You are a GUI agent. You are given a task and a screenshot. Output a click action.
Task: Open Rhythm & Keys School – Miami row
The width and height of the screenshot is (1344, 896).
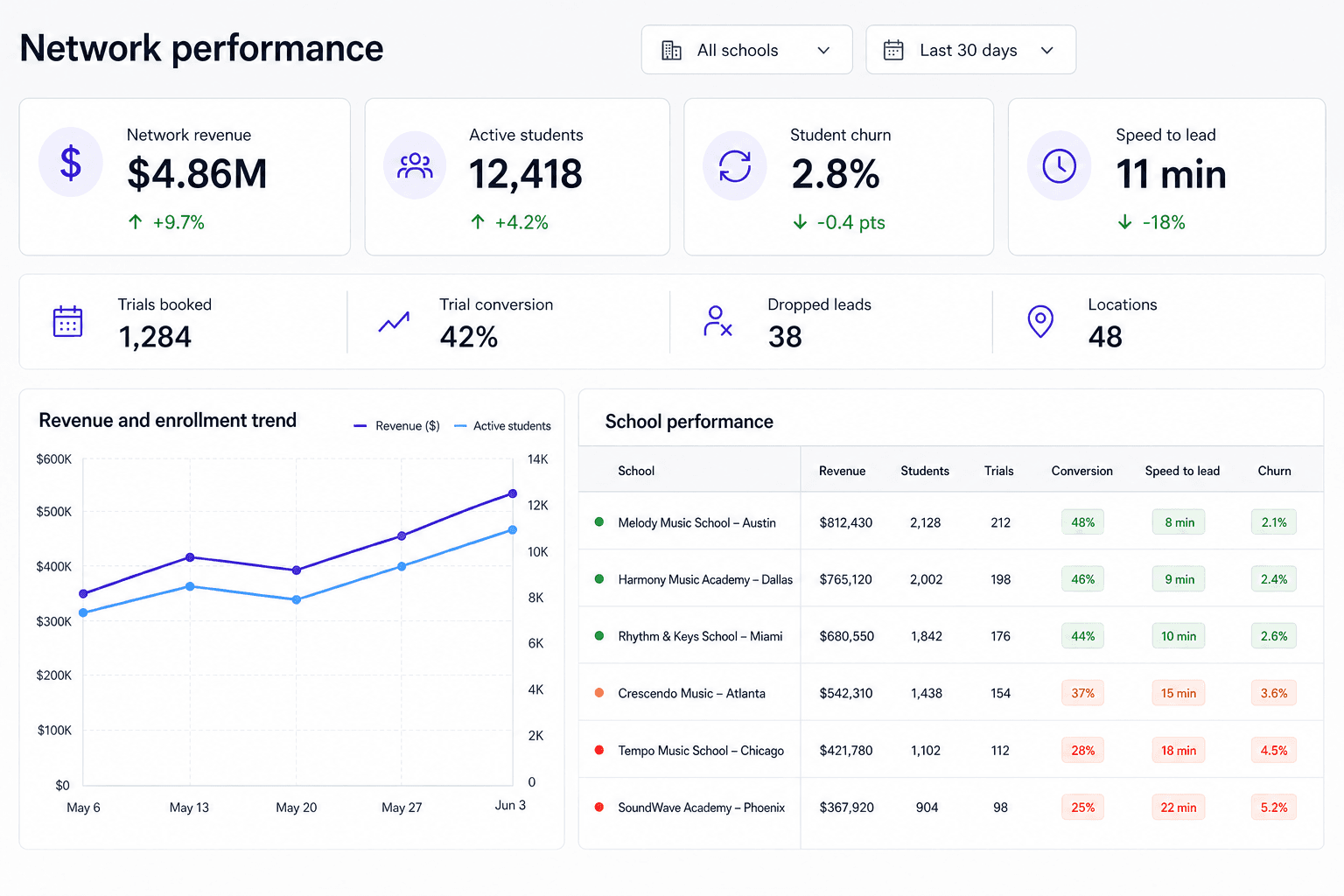coord(951,636)
